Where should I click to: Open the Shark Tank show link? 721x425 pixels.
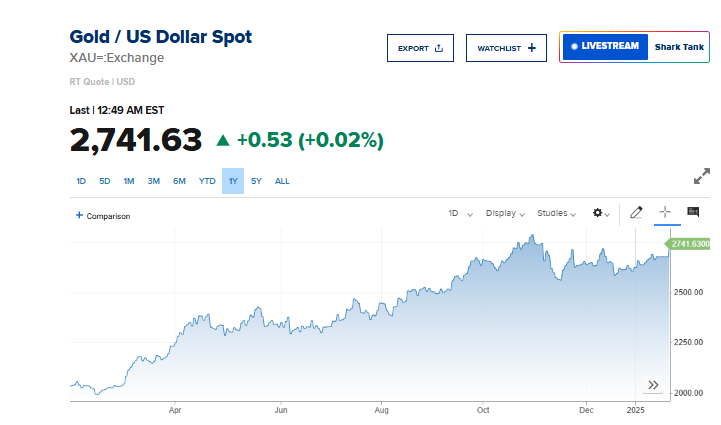click(679, 47)
